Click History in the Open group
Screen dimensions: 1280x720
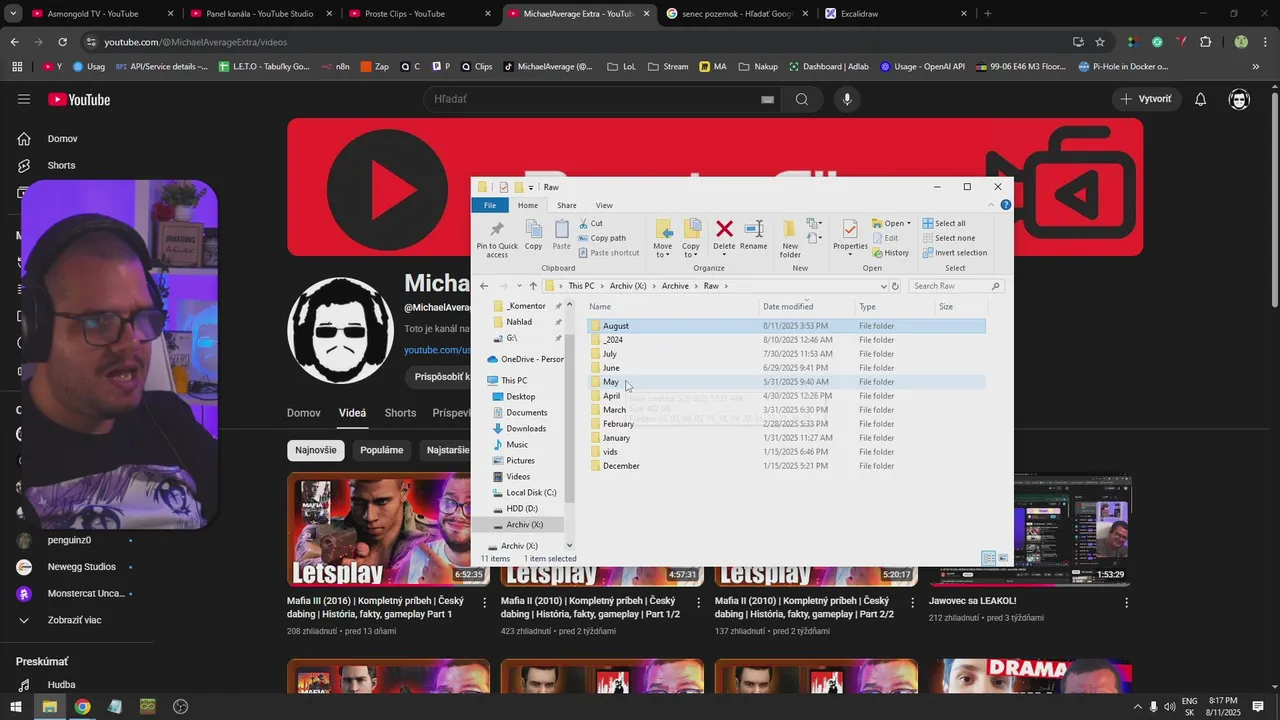pos(890,253)
